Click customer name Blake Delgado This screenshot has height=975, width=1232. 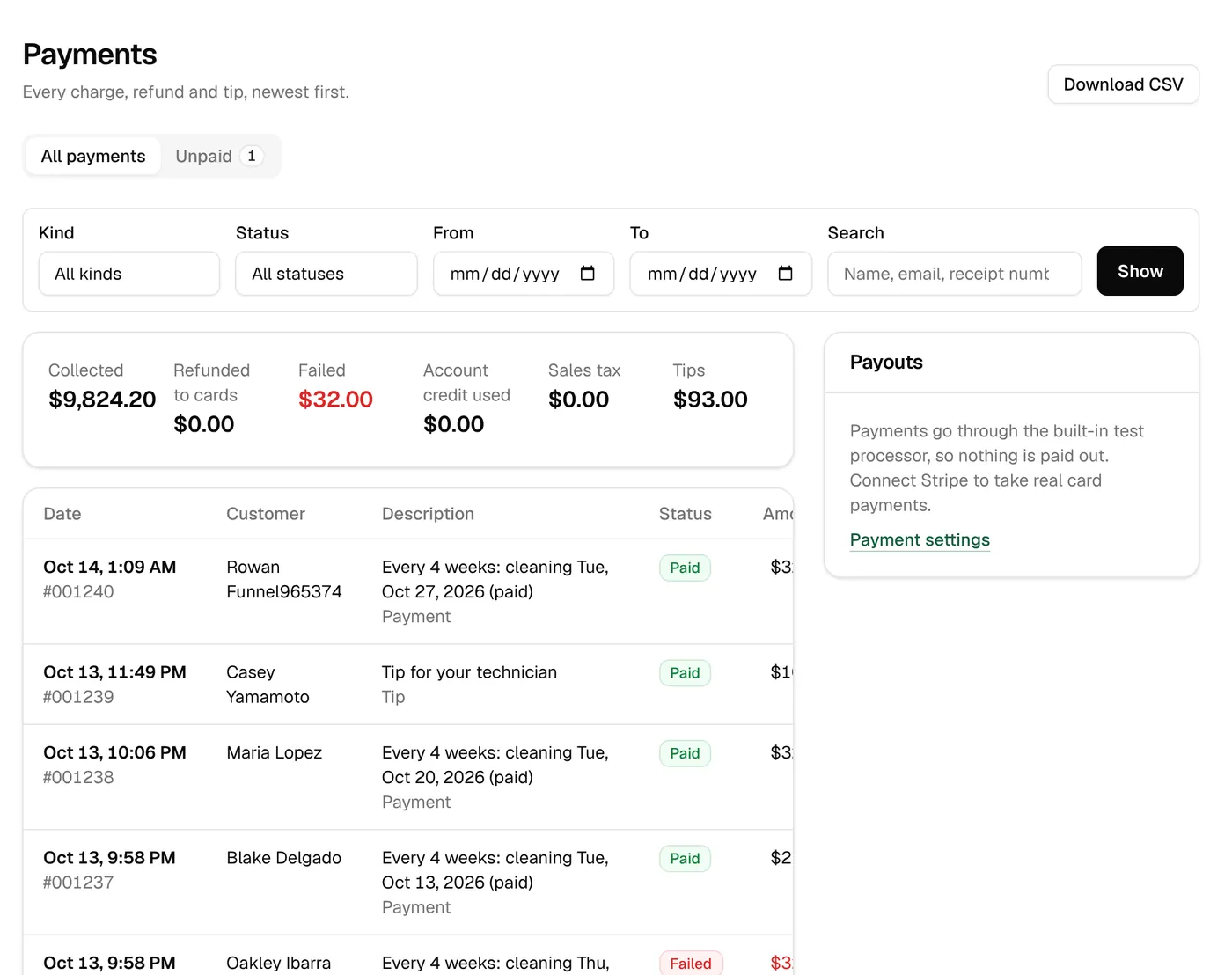point(283,858)
